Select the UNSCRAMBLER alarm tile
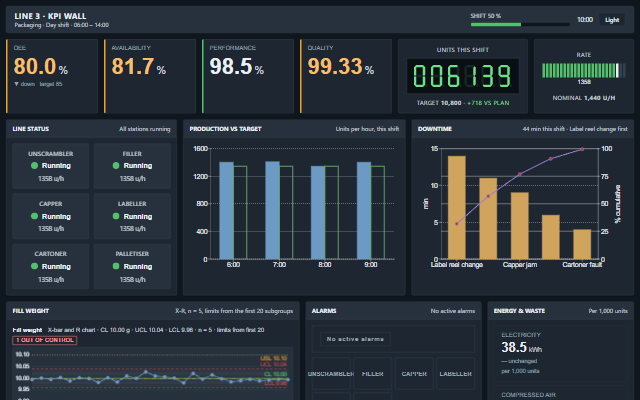 coord(331,373)
